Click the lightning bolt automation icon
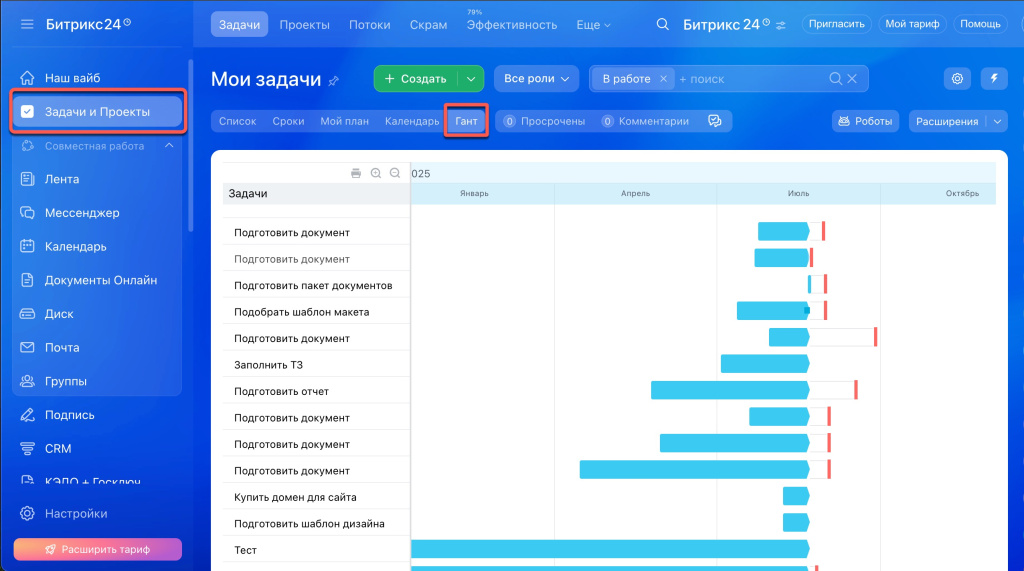The height and width of the screenshot is (571, 1024). tap(993, 79)
